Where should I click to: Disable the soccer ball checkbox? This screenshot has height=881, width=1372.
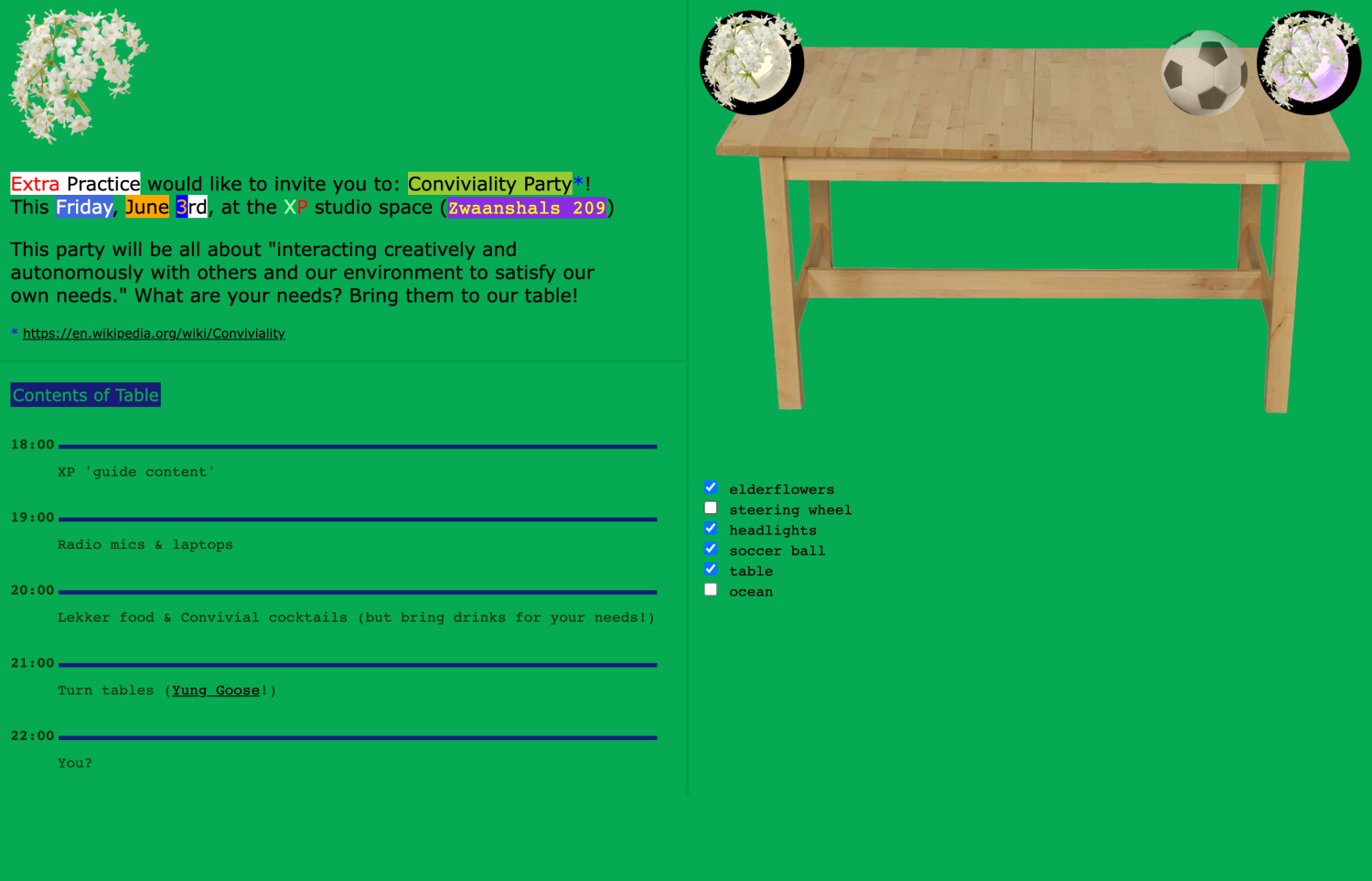tap(711, 549)
